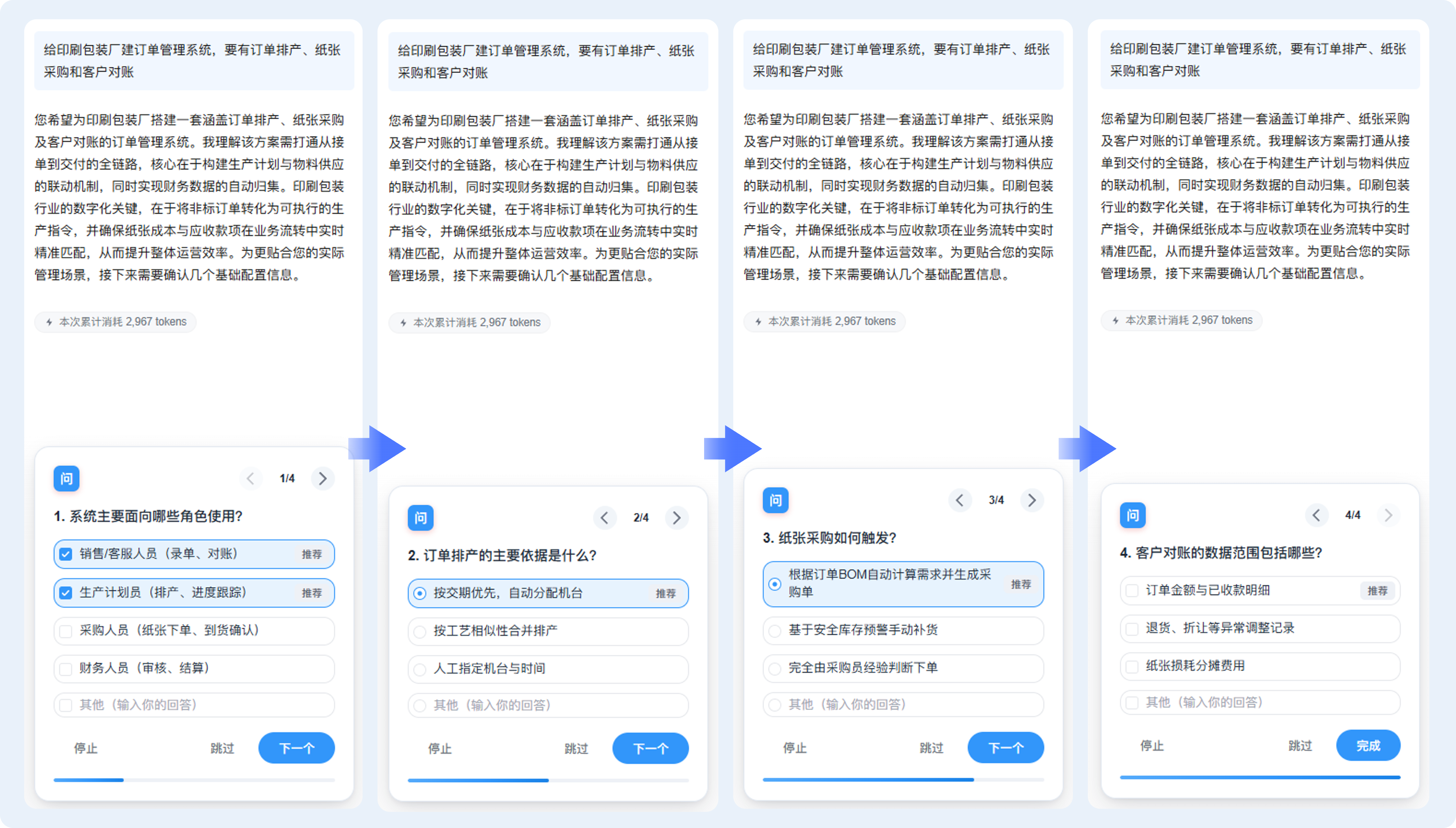This screenshot has width=1456, height=828.
Task: Click previous arrow on the 3/4 card
Action: 960,500
